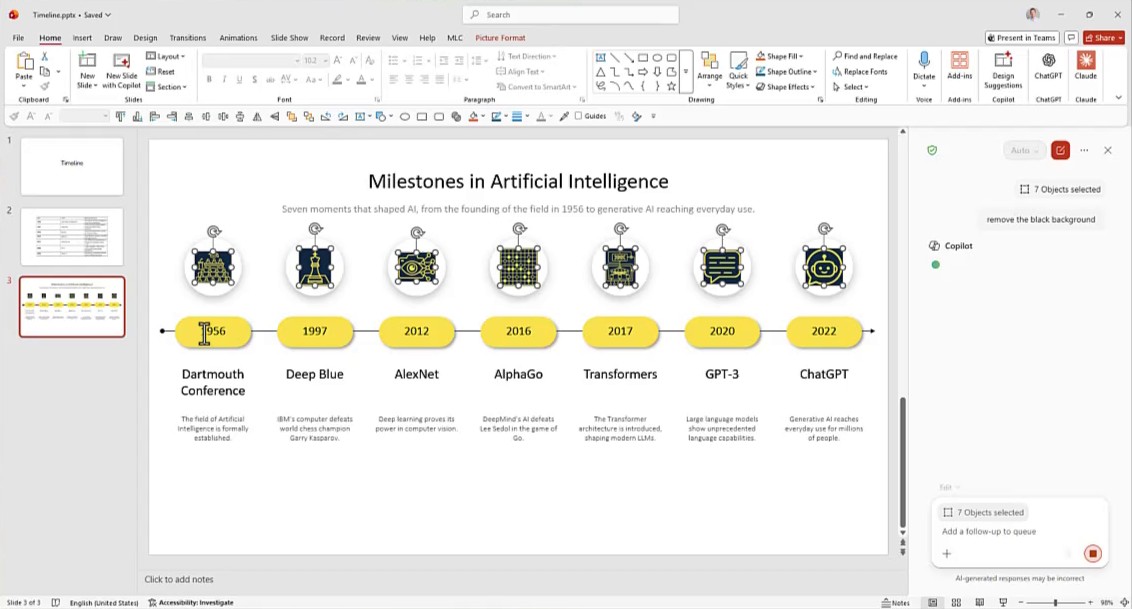This screenshot has width=1132, height=609.
Task: Toggle Notes pane in status bar
Action: coord(896,603)
